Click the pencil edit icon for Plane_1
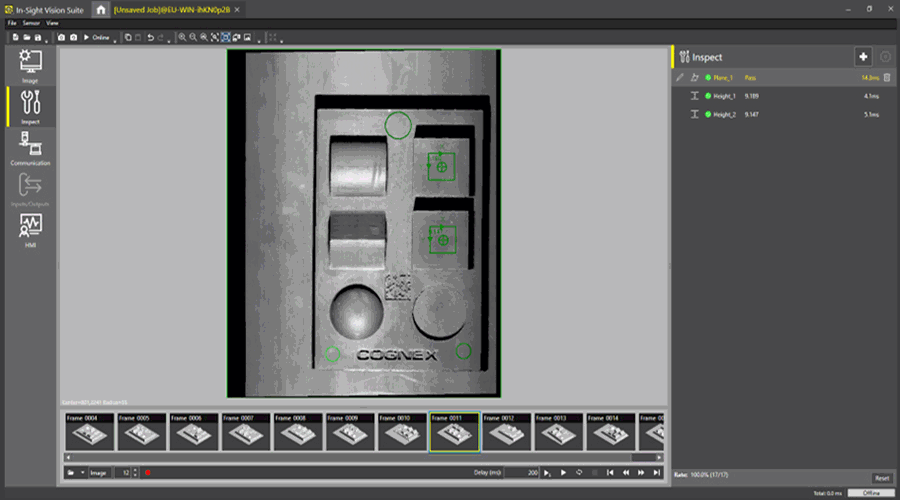This screenshot has width=900, height=500. 680,77
